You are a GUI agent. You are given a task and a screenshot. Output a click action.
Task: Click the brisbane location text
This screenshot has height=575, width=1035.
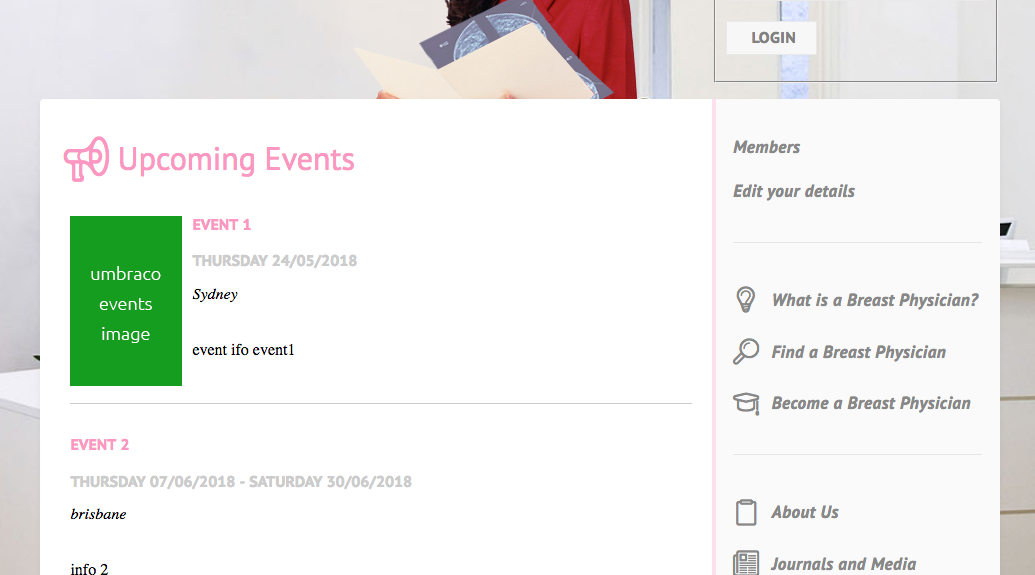(98, 514)
